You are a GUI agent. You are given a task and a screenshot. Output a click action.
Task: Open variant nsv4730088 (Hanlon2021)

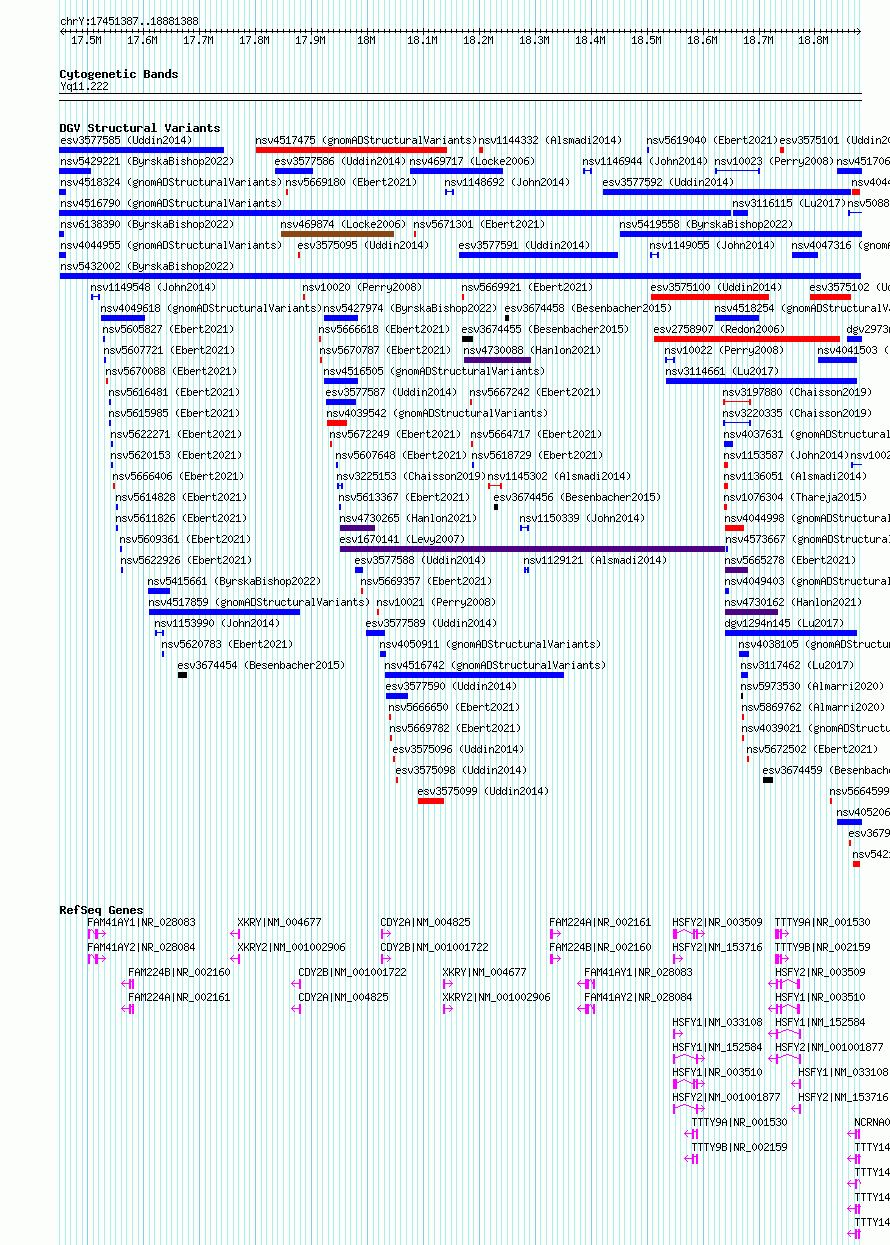point(532,350)
